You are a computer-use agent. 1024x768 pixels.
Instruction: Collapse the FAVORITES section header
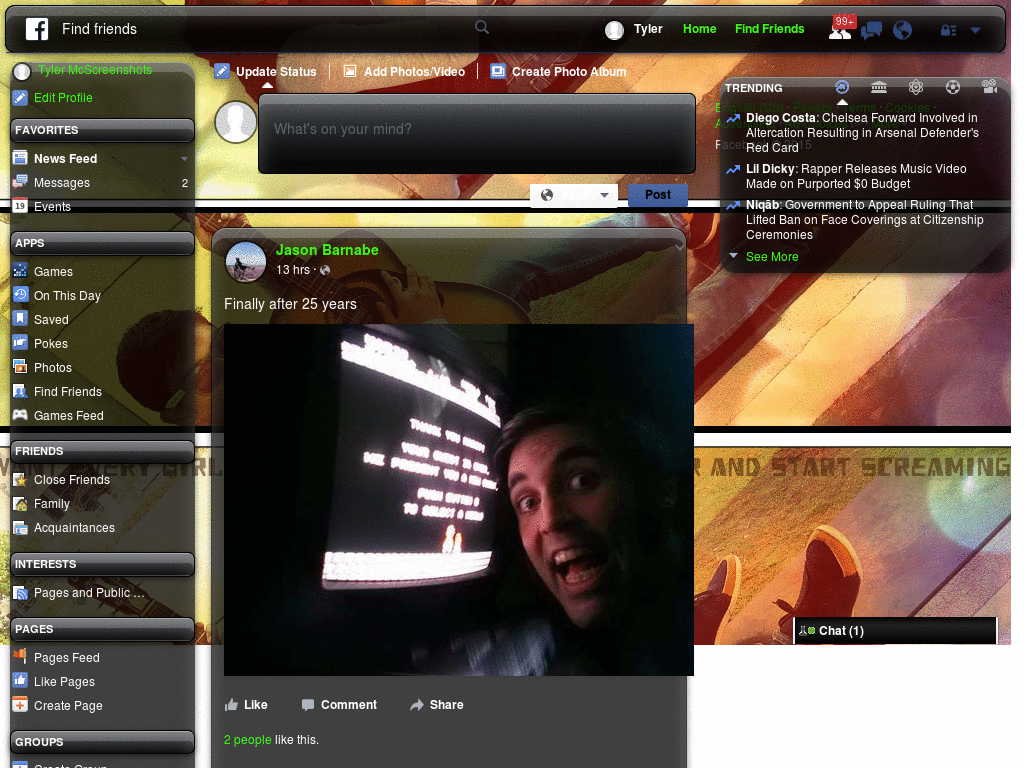click(x=103, y=130)
